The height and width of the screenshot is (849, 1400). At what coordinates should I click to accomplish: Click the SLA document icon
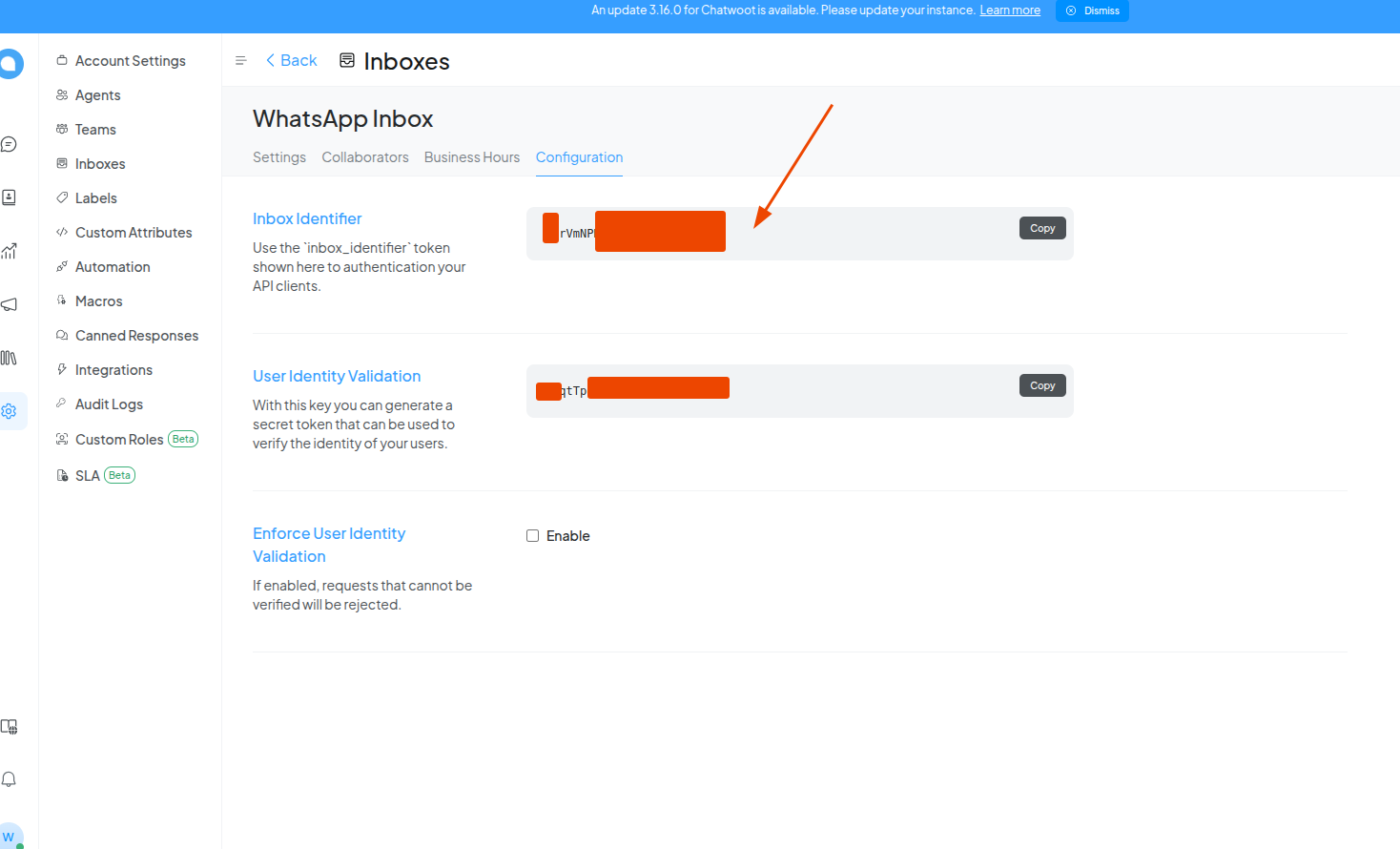point(62,475)
